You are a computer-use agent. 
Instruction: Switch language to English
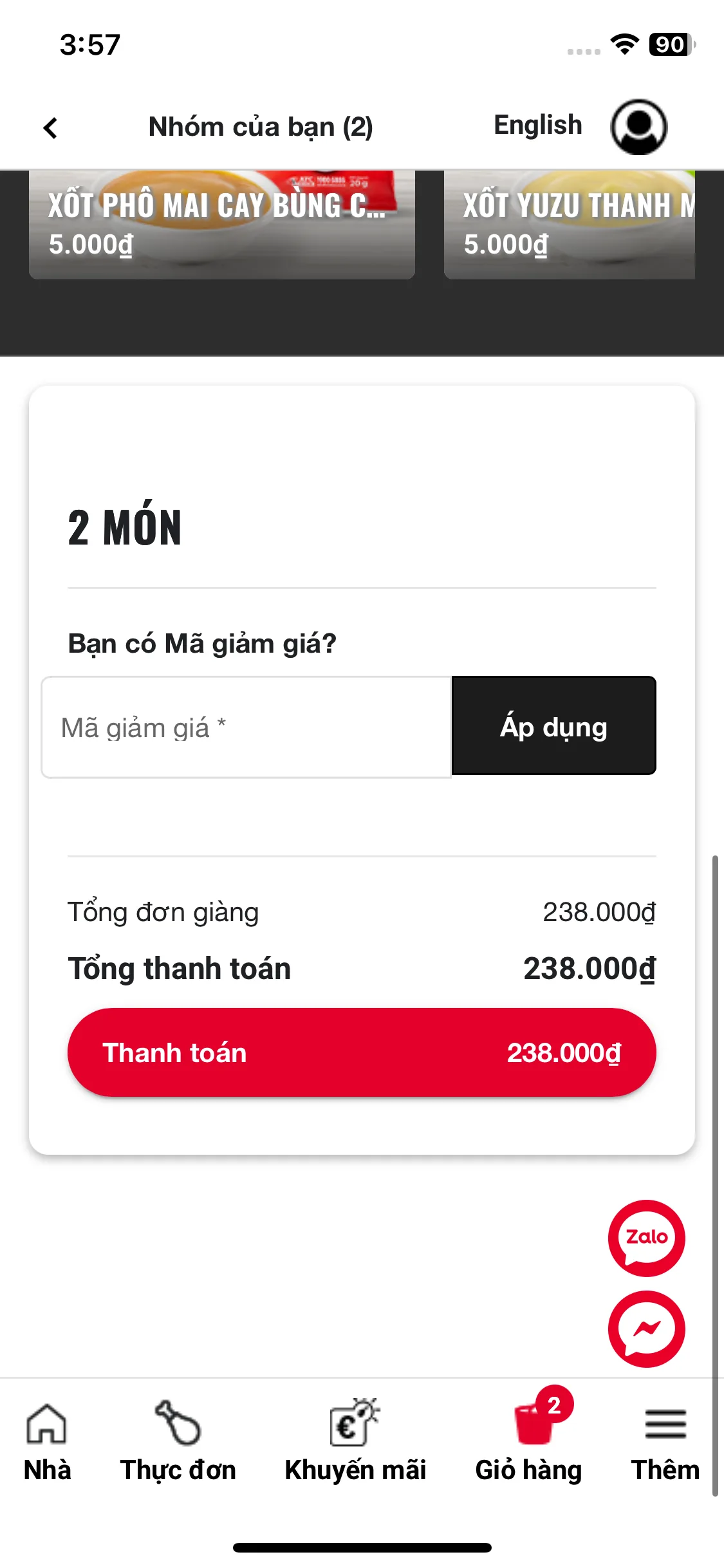coord(537,125)
